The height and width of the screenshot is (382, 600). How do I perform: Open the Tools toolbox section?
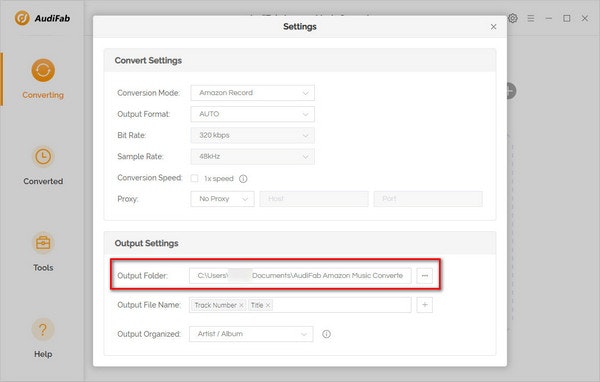click(x=43, y=251)
